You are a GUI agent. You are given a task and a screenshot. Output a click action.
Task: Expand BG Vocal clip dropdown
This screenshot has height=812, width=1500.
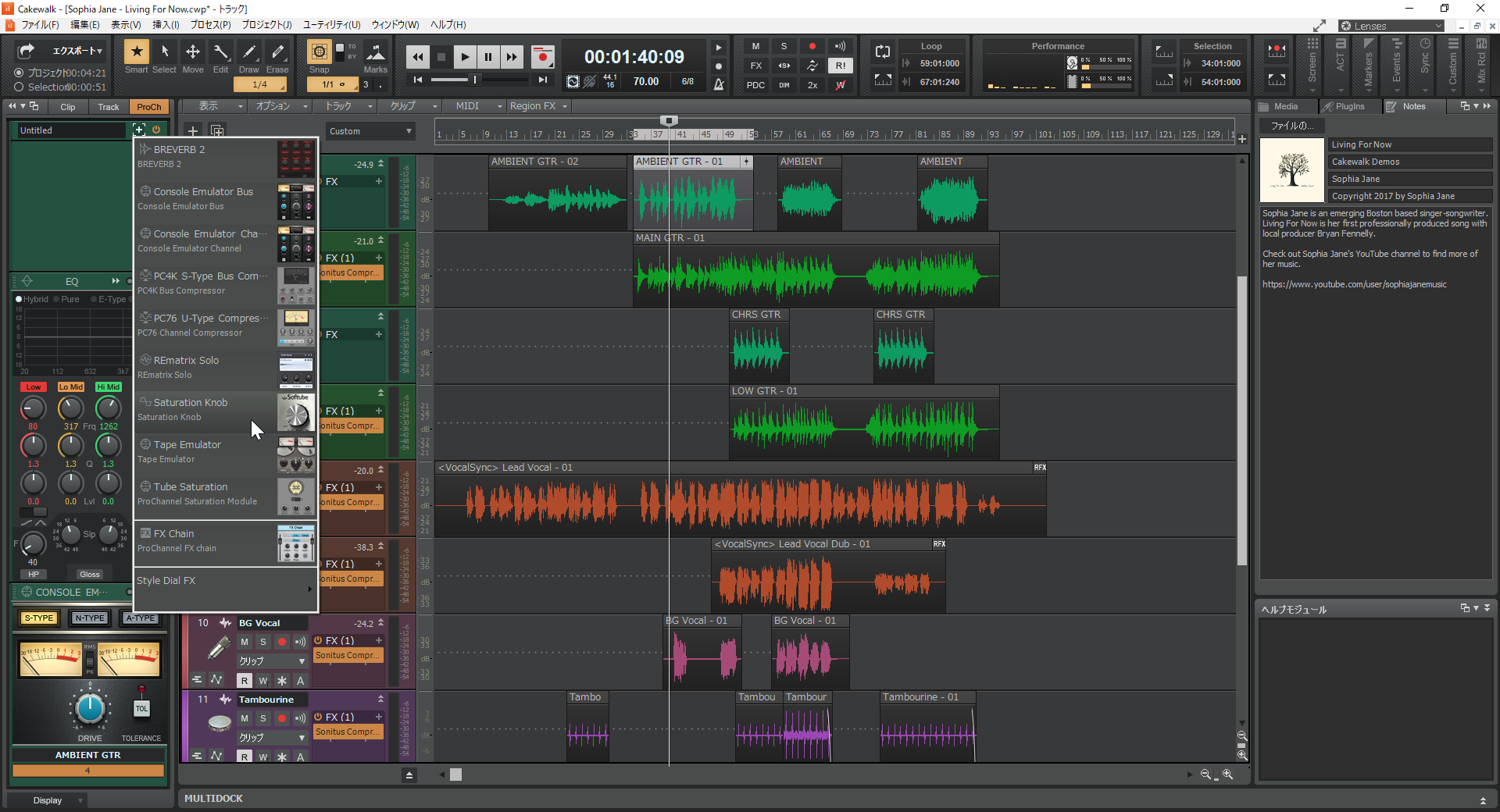pos(271,661)
